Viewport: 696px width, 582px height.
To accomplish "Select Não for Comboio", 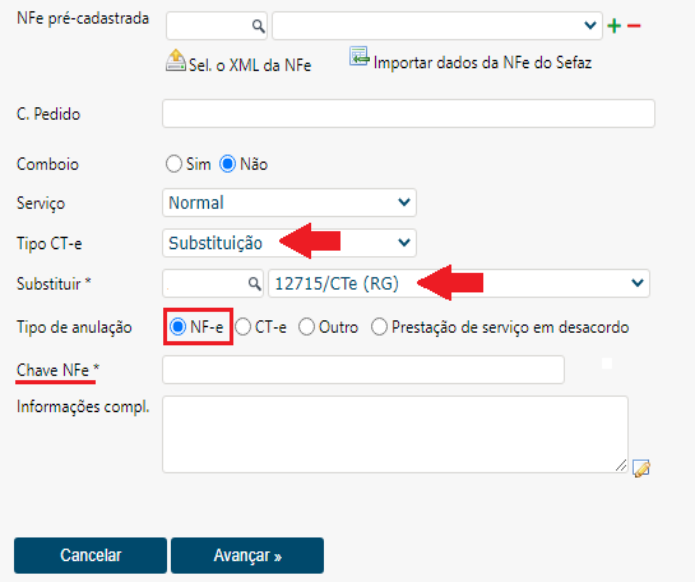I will (x=227, y=164).
